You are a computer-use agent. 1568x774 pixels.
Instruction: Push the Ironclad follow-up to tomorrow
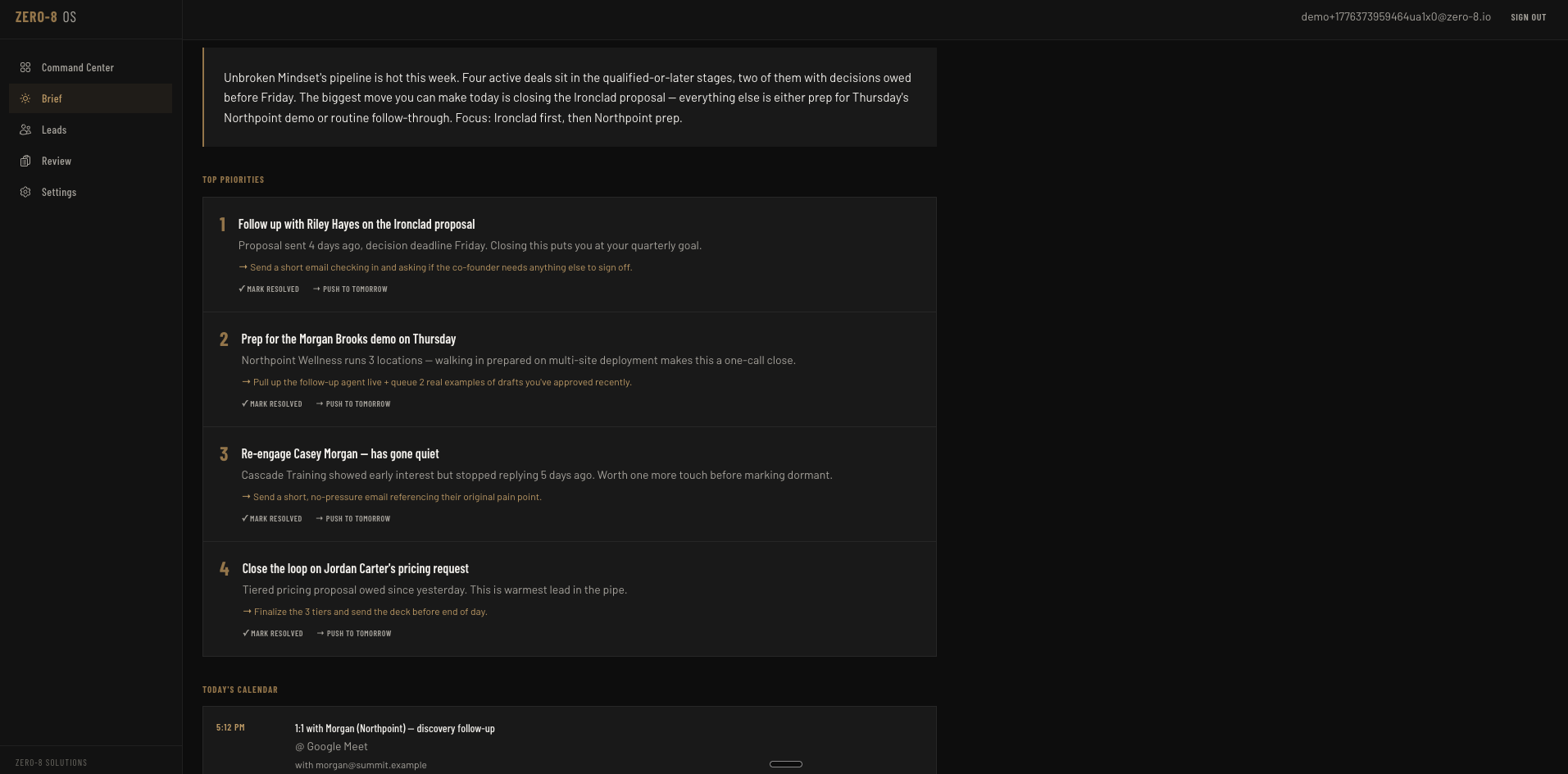[x=350, y=289]
